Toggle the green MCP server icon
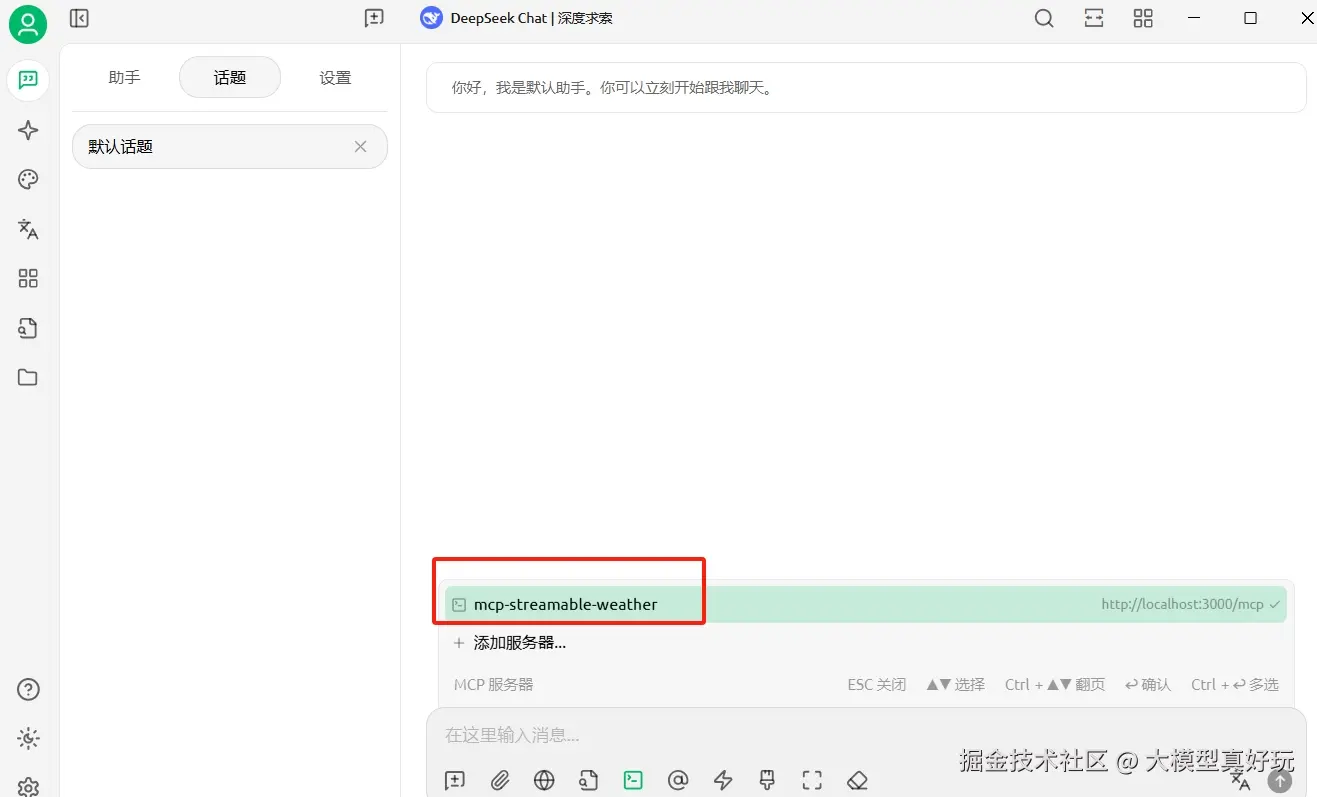The height and width of the screenshot is (797, 1317). coord(633,780)
